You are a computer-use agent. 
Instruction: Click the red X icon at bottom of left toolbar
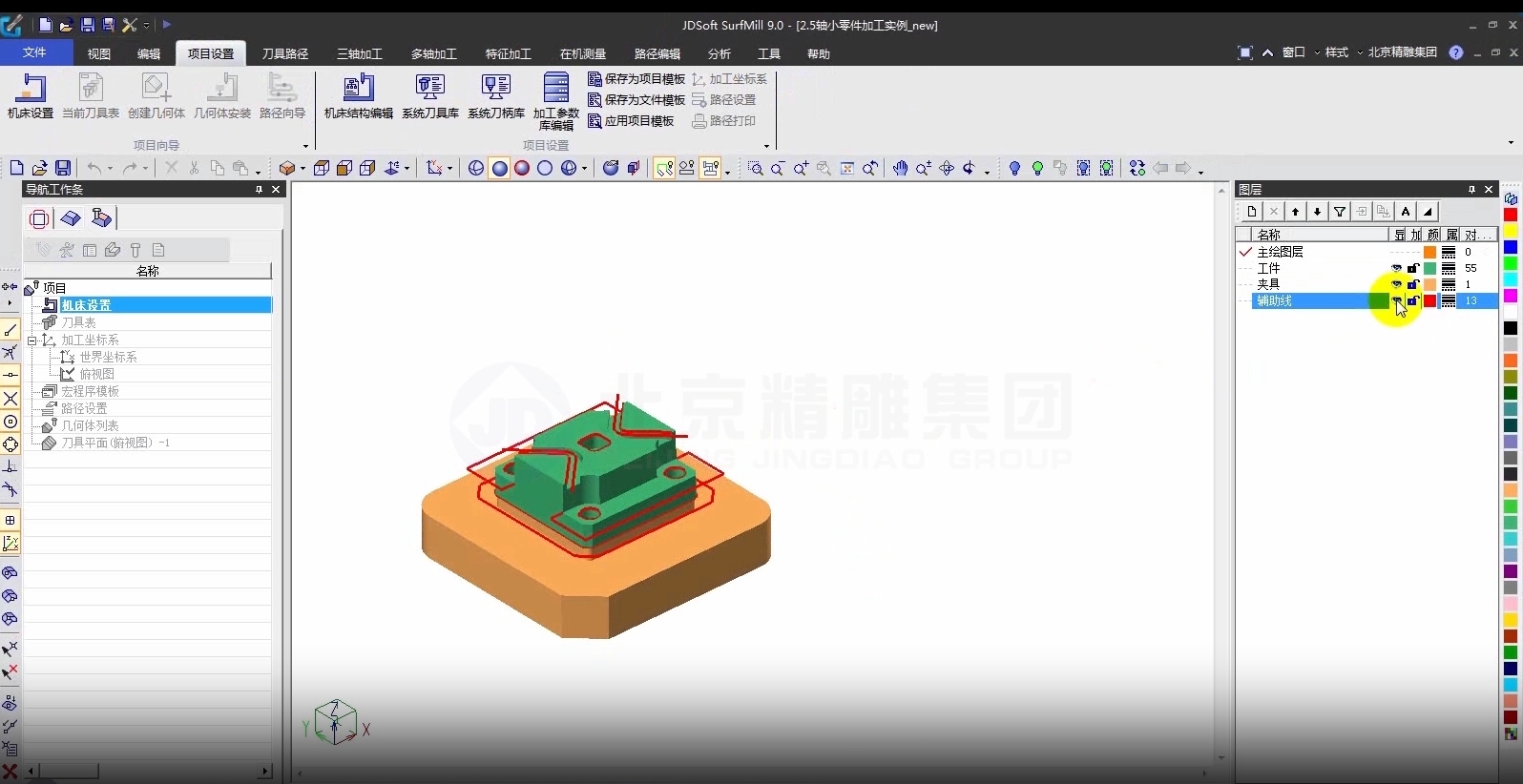(10, 772)
